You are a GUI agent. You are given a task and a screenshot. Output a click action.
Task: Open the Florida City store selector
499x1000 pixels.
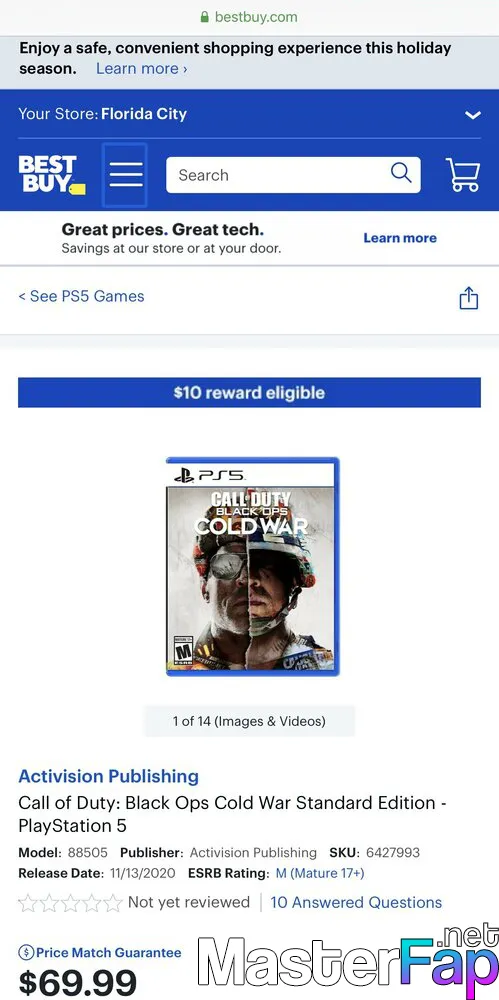pyautogui.click(x=144, y=114)
